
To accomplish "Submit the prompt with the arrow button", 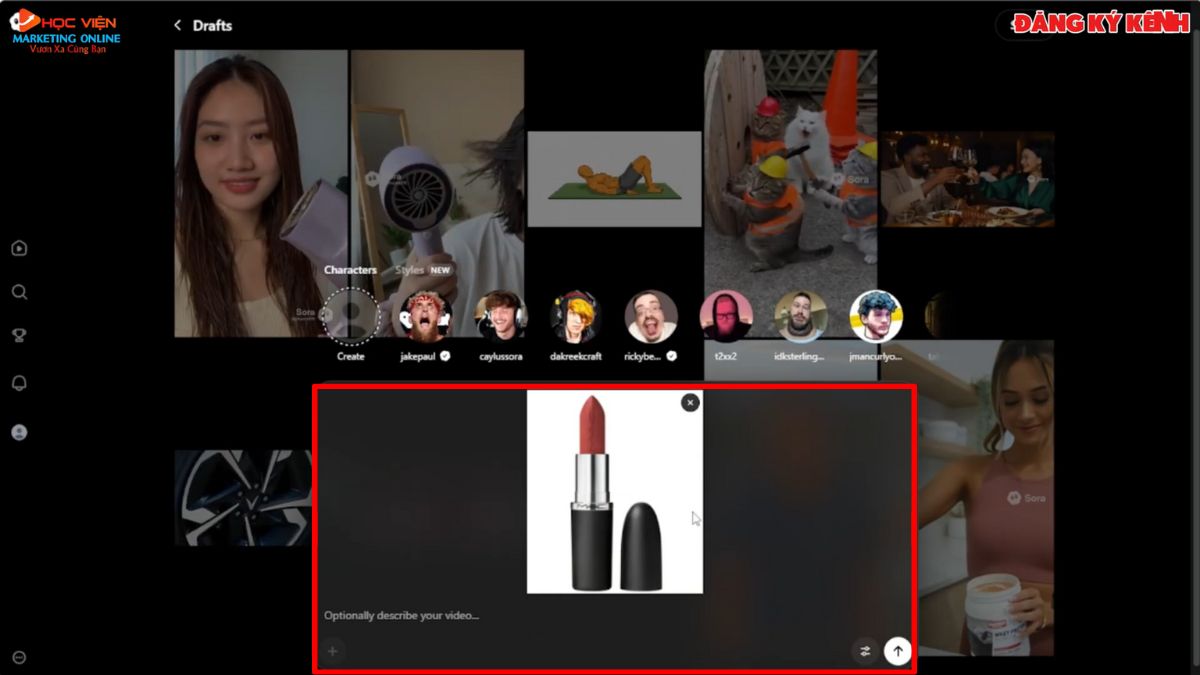I will [897, 650].
